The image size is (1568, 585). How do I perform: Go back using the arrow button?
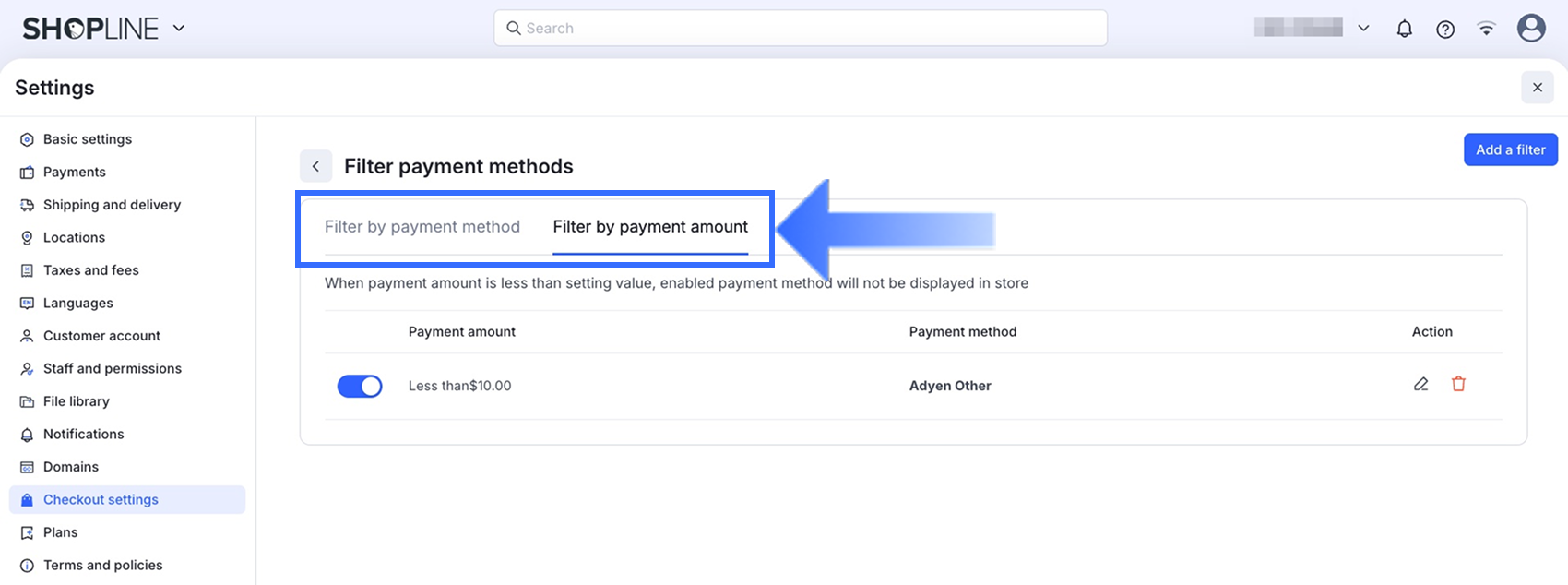(315, 166)
